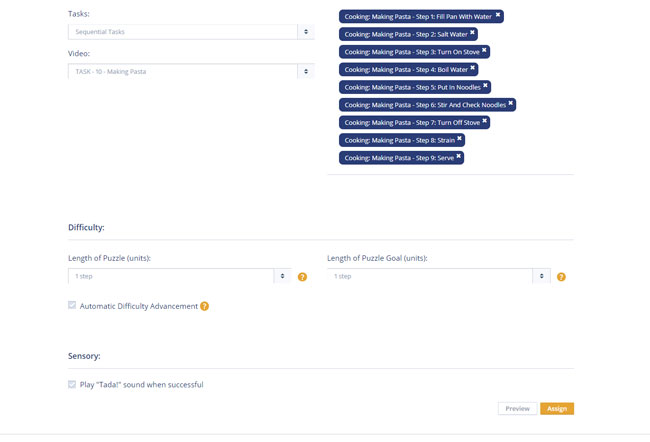The height and width of the screenshot is (442, 650).
Task: Remove Step 3: Turn On Stove tag
Action: coord(484,50)
